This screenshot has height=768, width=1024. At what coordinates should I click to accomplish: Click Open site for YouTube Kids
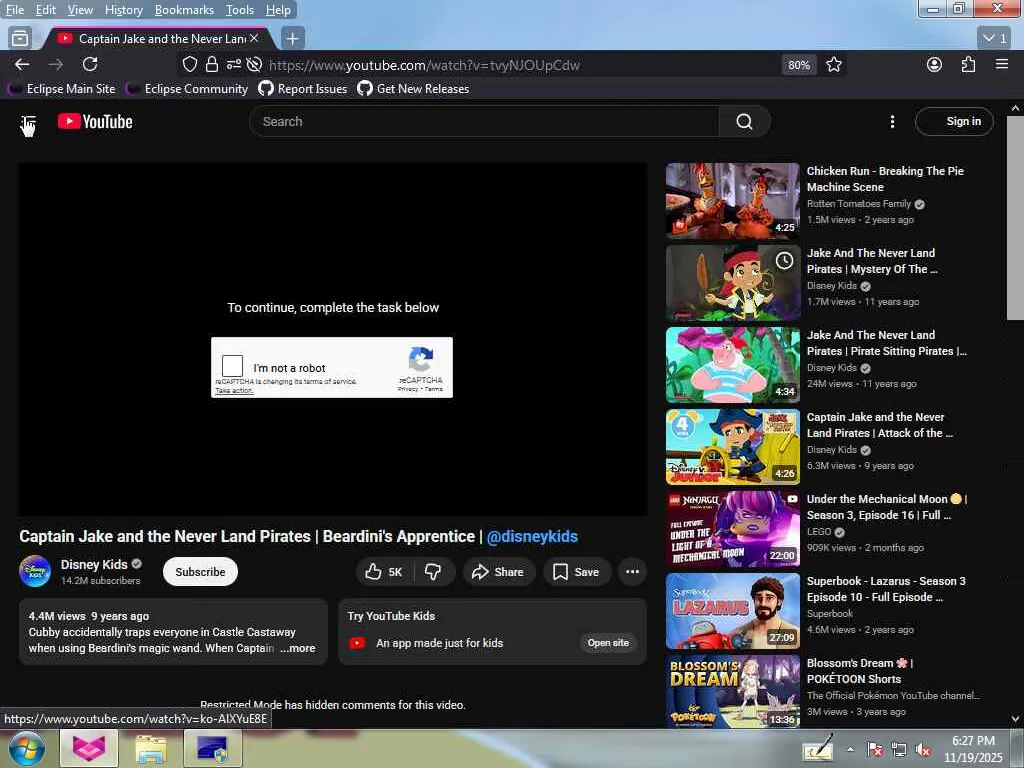(x=608, y=643)
